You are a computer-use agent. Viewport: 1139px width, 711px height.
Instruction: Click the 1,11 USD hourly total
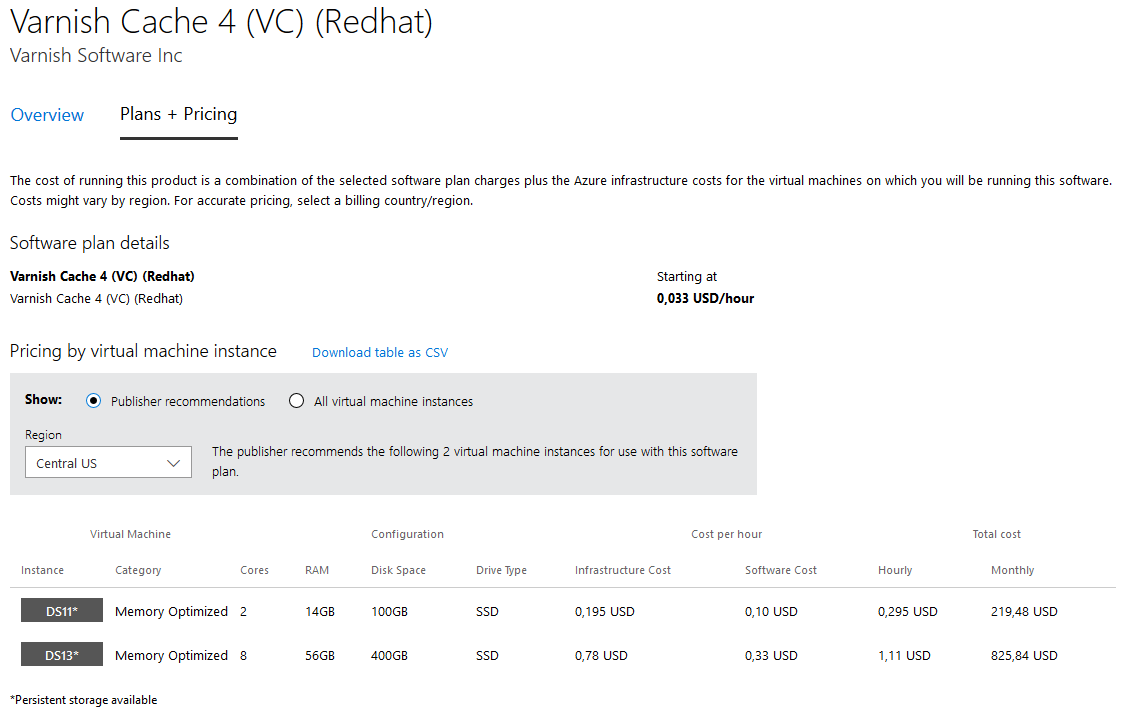pyautogui.click(x=904, y=656)
